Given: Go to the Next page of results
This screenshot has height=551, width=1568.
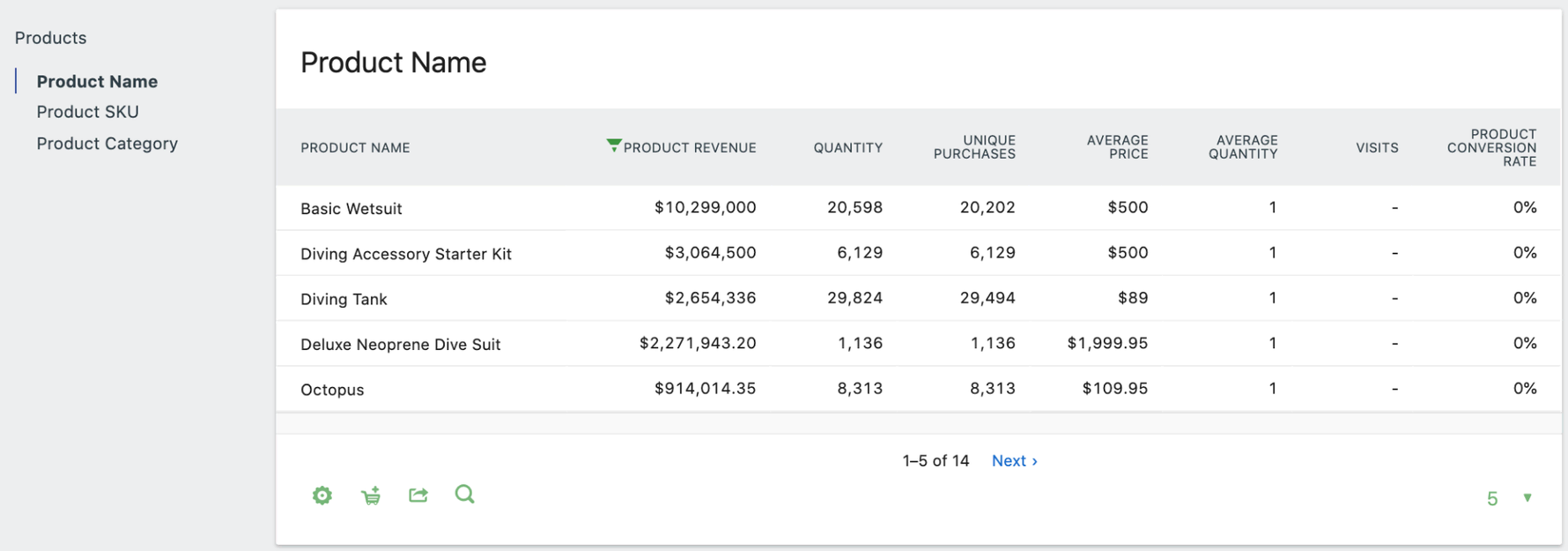Looking at the screenshot, I should [x=1014, y=460].
